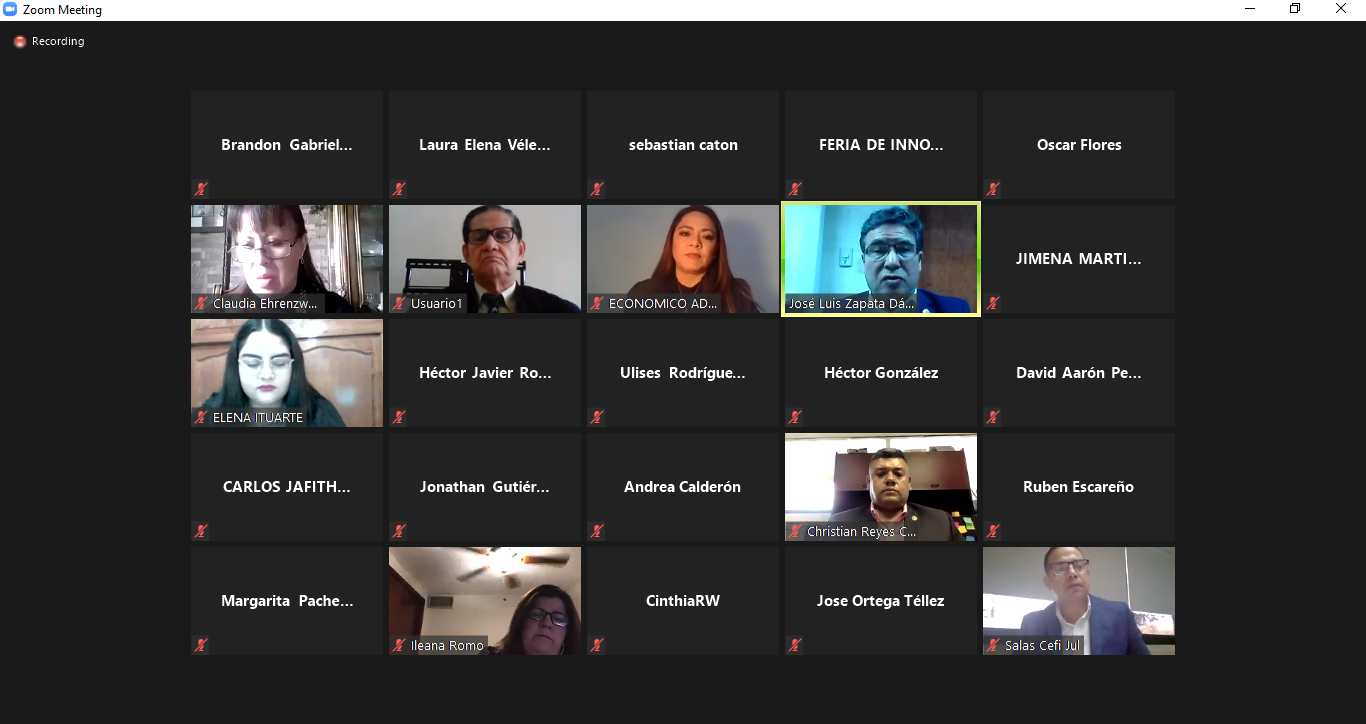Select the Usuario1 video tile
The height and width of the screenshot is (724, 1366).
coord(485,259)
